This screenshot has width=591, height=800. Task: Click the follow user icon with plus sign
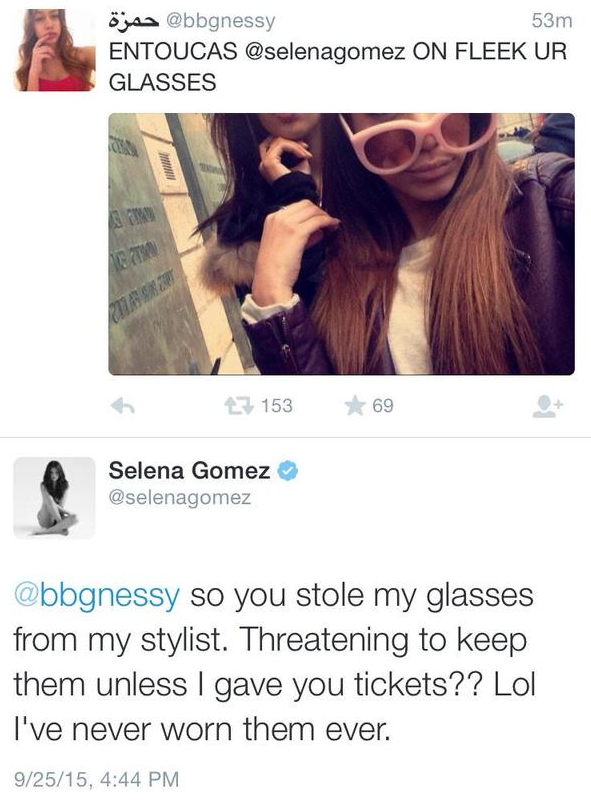tap(547, 407)
